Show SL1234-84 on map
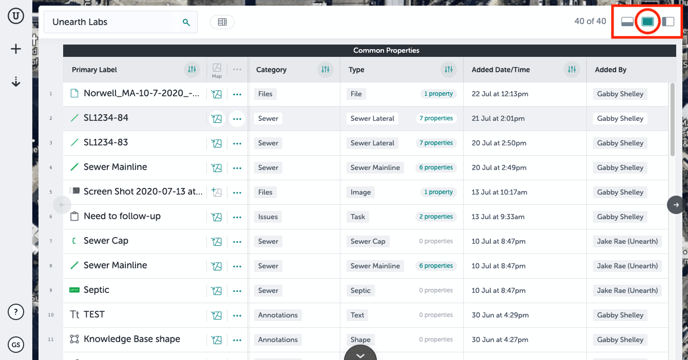This screenshot has width=688, height=360. coord(217,119)
